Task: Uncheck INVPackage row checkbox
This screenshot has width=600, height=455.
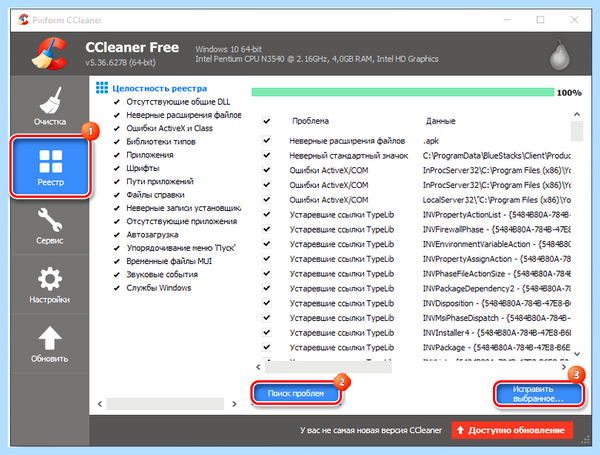Action: tap(267, 347)
